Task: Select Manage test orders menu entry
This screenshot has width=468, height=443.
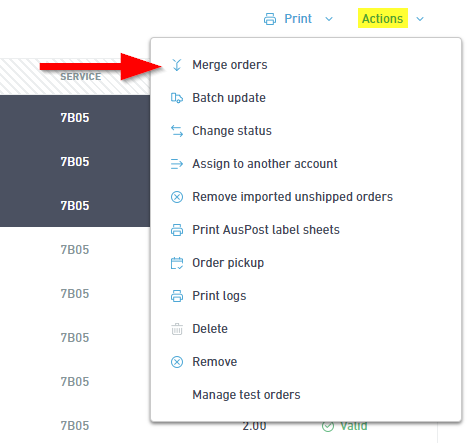Action: pos(246,395)
